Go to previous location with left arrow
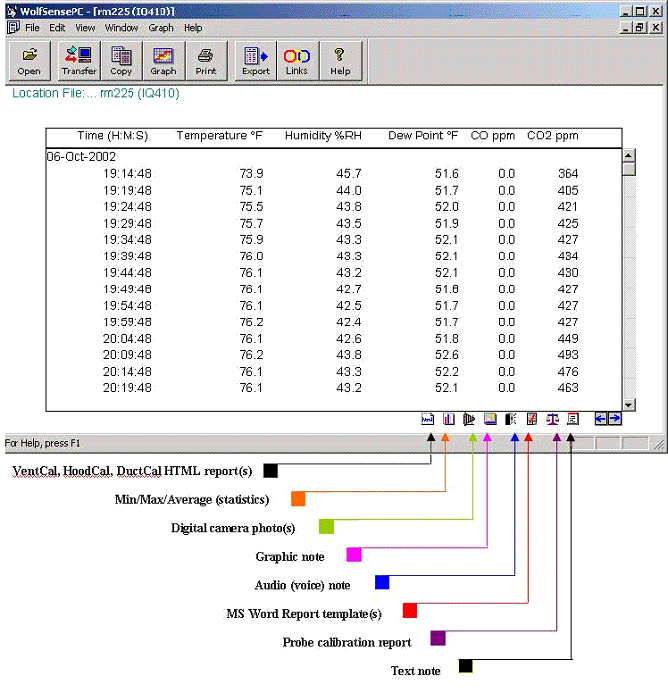The image size is (668, 693). tap(601, 419)
